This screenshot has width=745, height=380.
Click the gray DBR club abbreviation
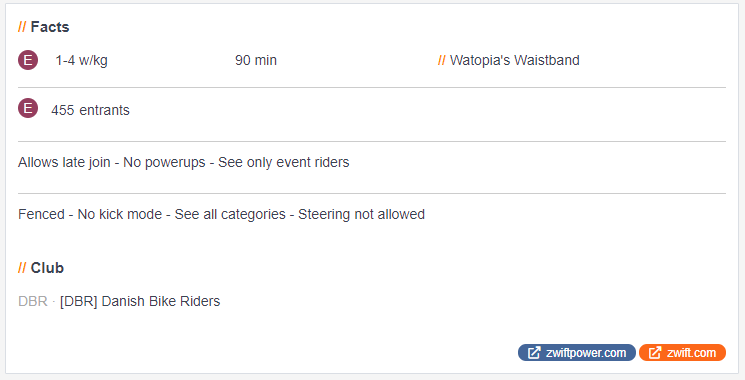[x=33, y=301]
